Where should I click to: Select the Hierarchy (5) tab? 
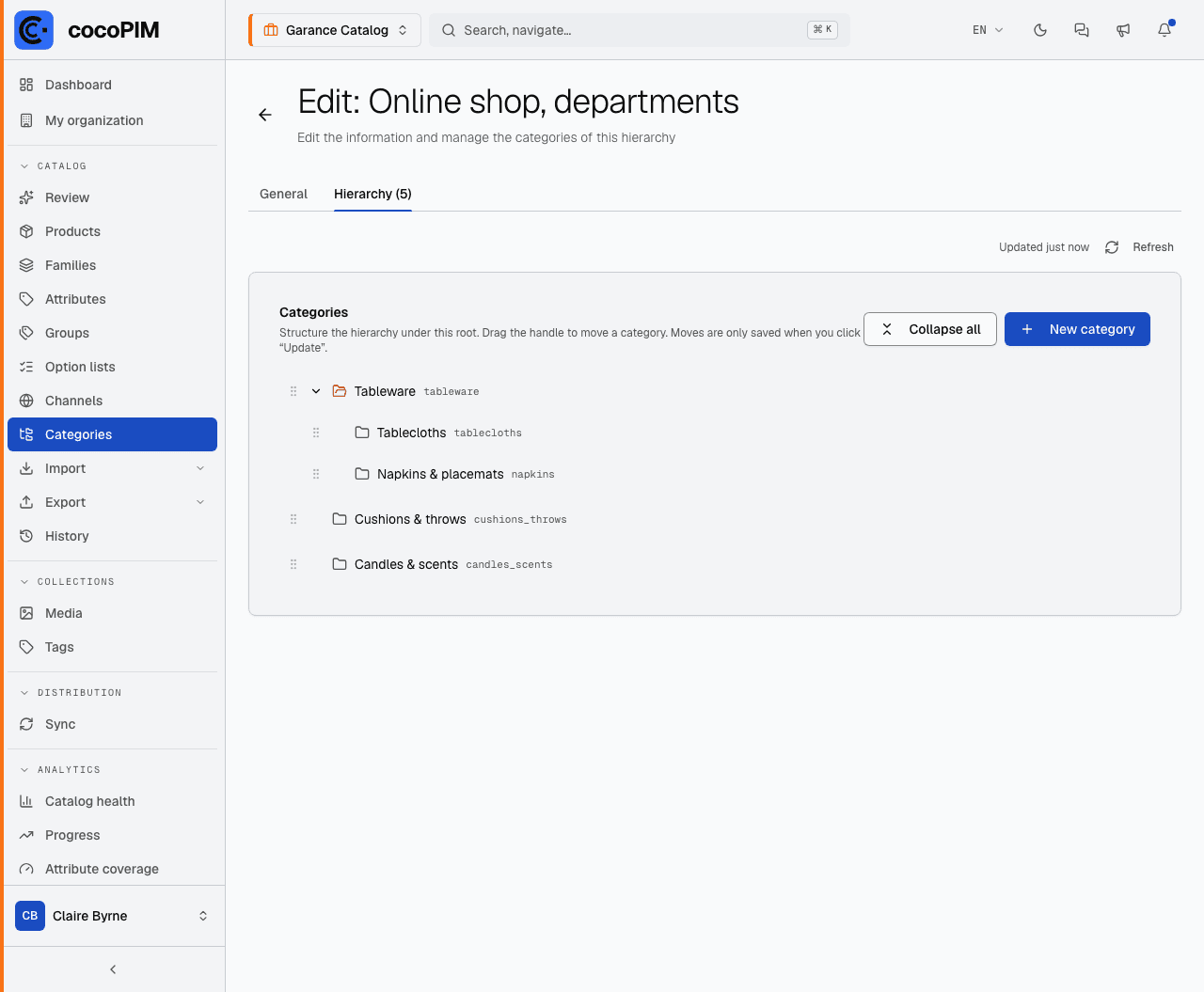372,194
